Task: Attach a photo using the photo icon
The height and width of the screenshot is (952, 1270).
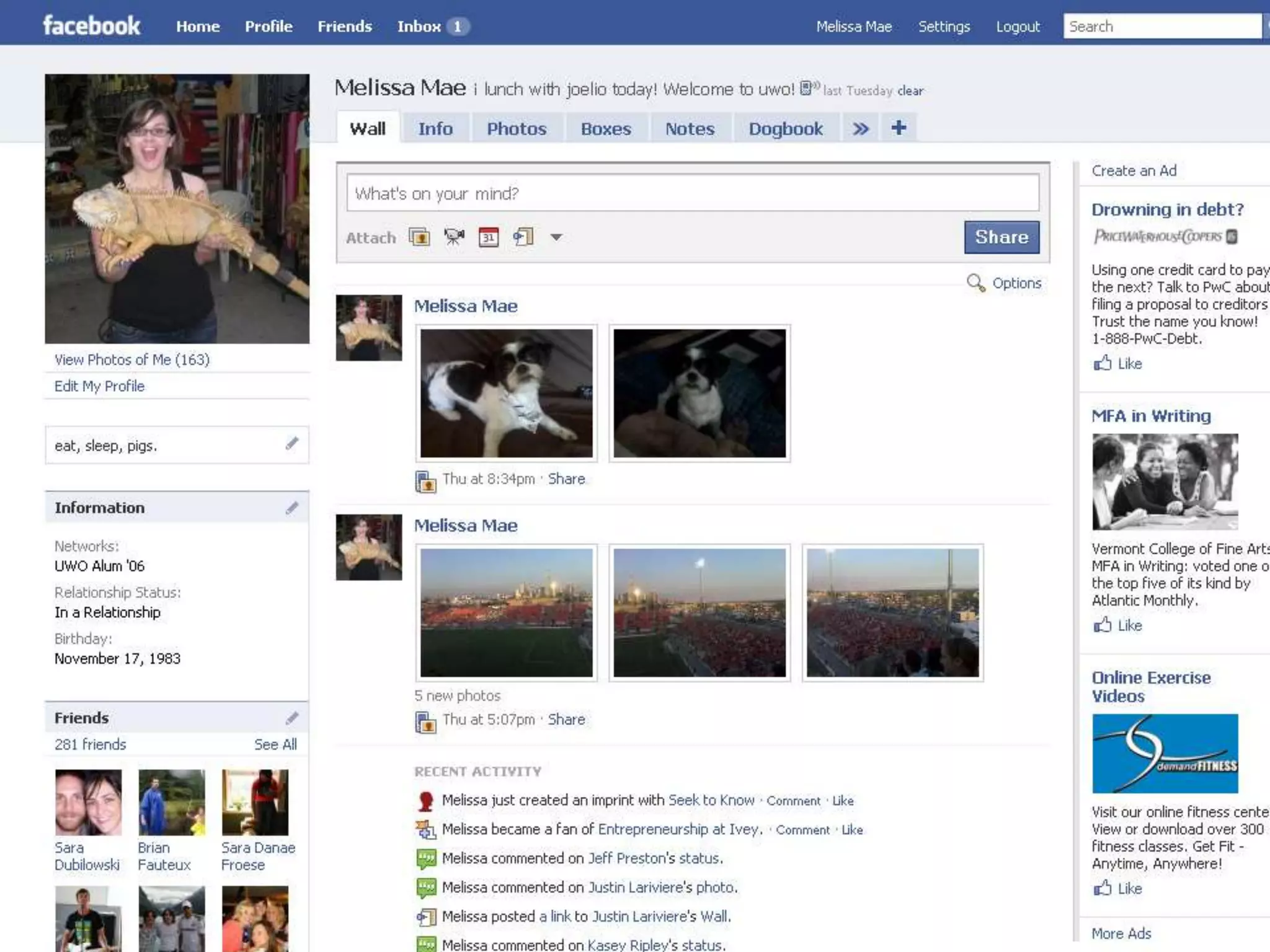Action: click(419, 237)
